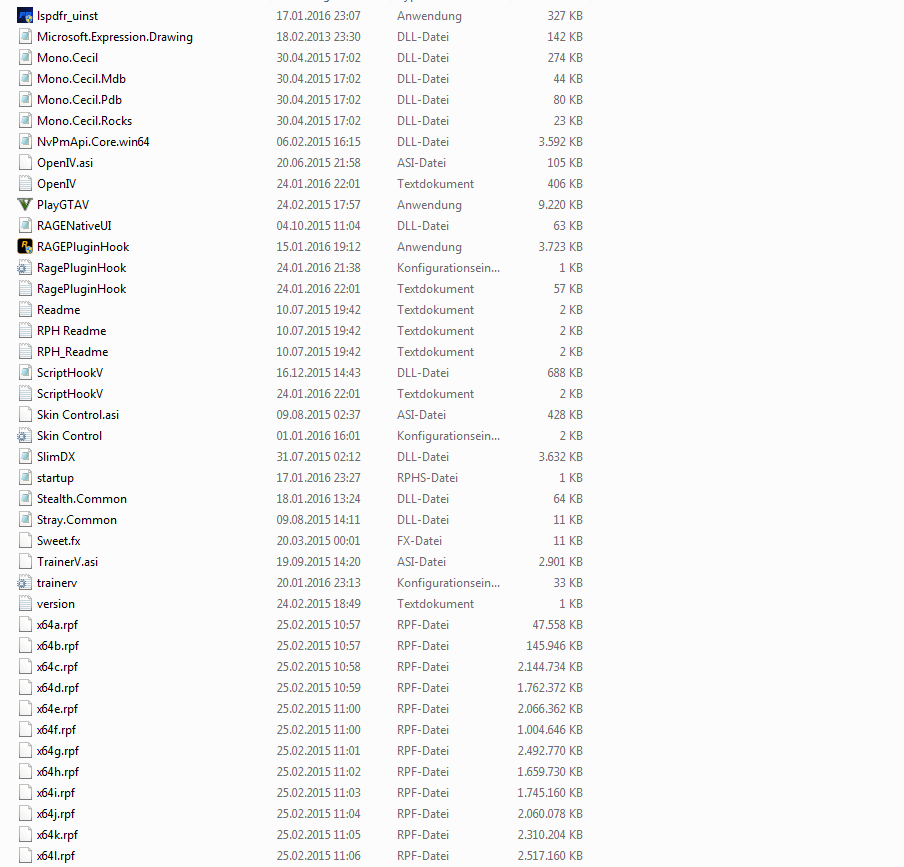This screenshot has height=867, width=904.
Task: Click the RAGEPluginHook application icon
Action: pyautogui.click(x=25, y=247)
